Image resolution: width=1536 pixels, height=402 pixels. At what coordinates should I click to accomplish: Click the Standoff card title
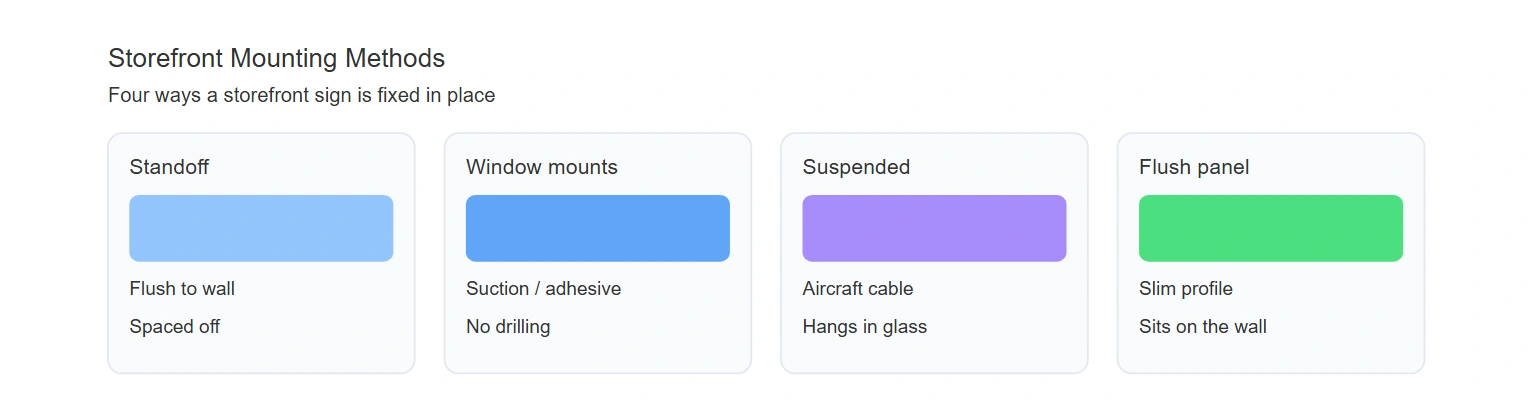pos(169,167)
